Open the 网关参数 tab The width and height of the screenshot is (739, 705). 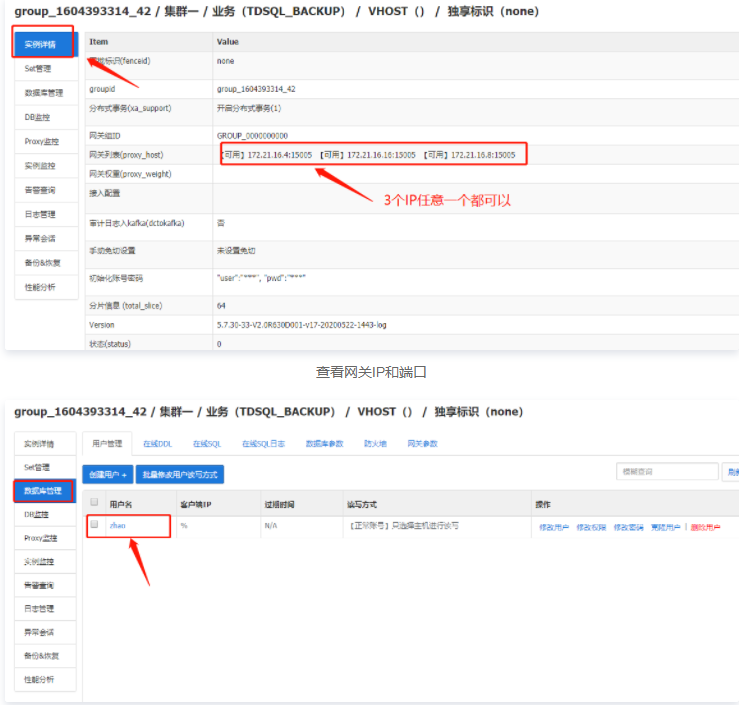(422, 443)
